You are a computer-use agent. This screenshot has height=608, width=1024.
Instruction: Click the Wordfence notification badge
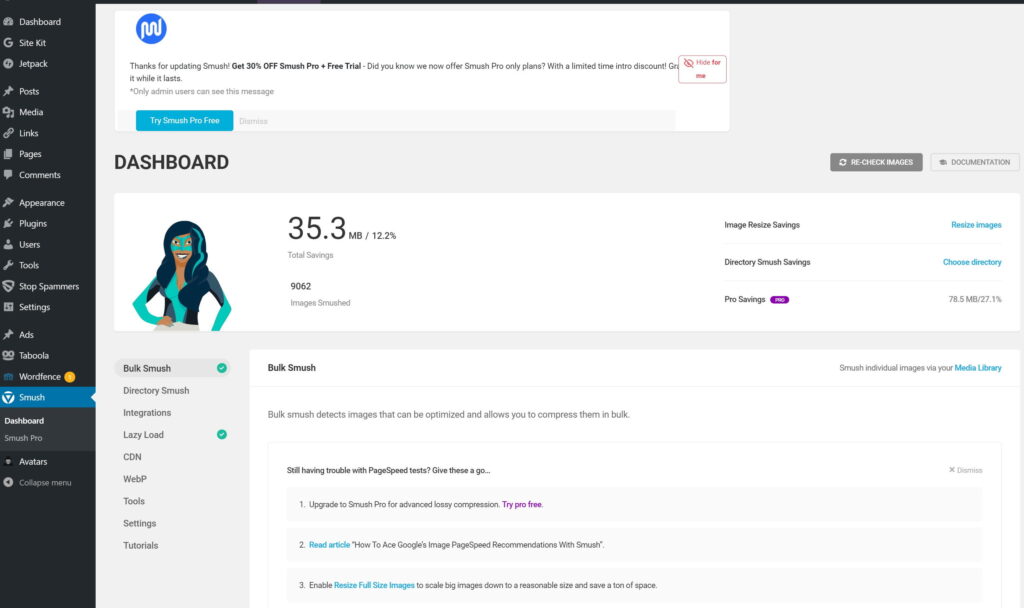tap(69, 377)
